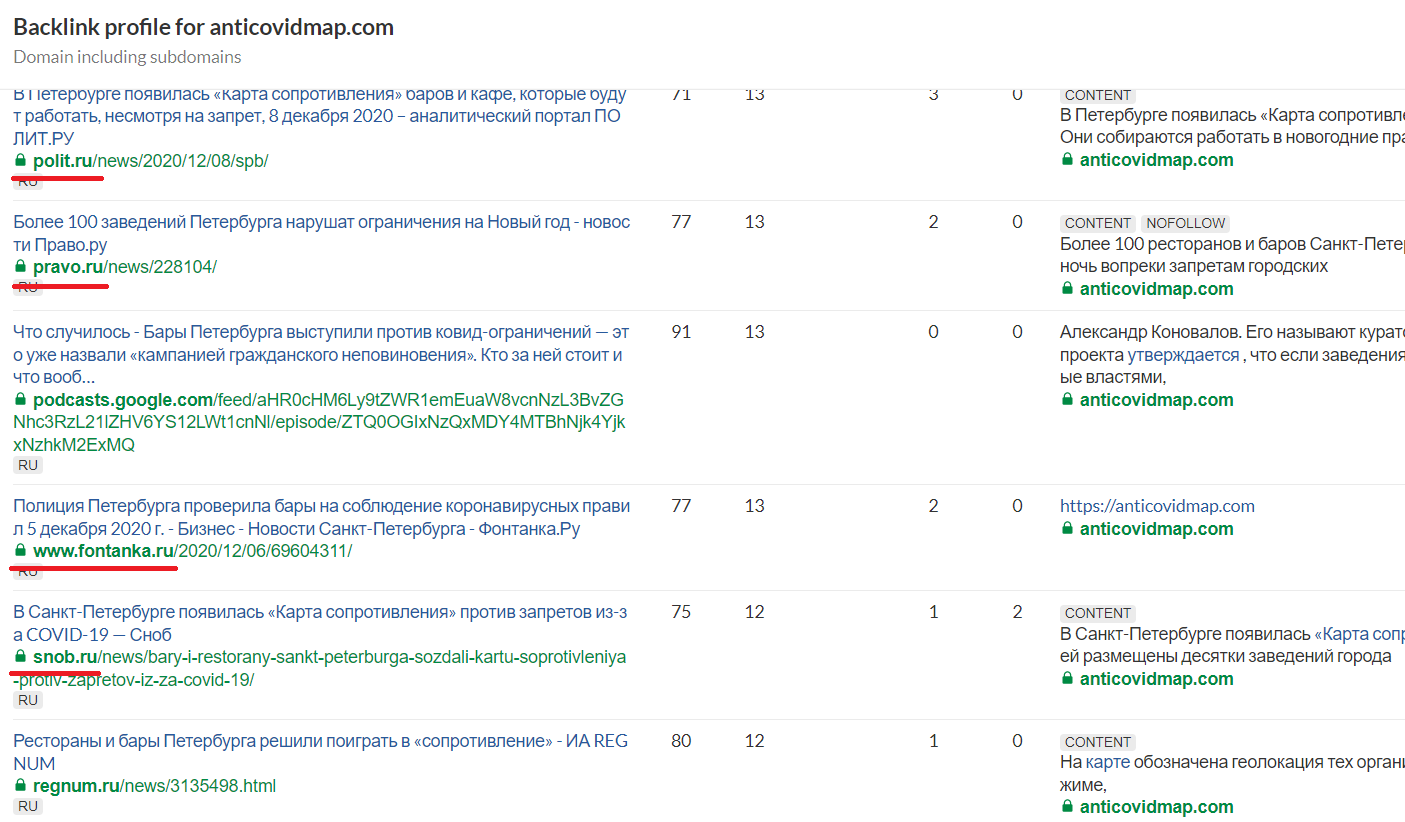This screenshot has height=822, width=1405.
Task: Click the lock icon beside podcasts.google.com URL
Action: [x=20, y=400]
